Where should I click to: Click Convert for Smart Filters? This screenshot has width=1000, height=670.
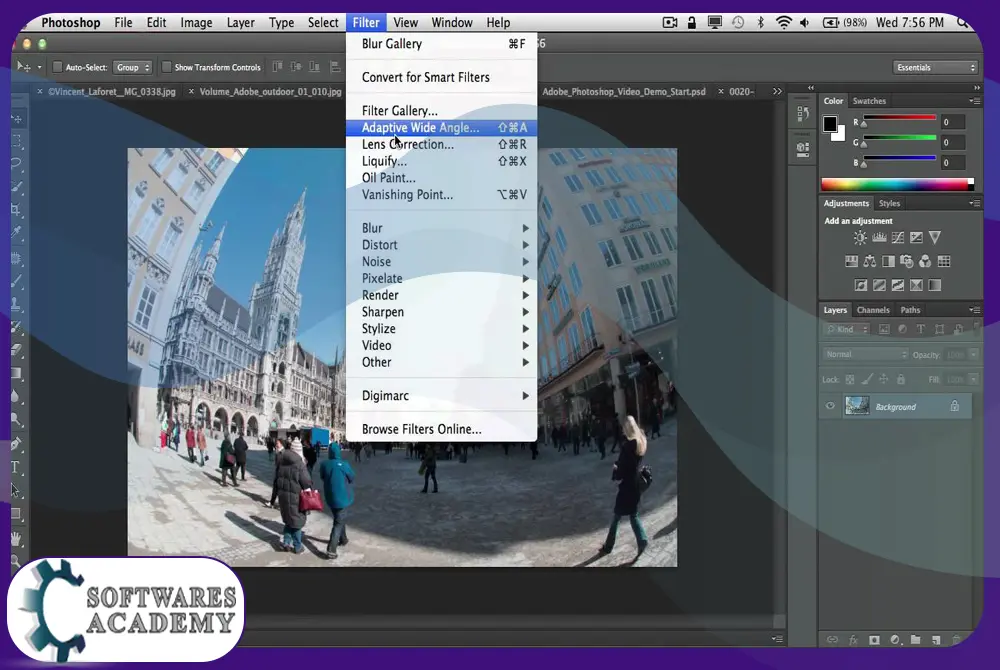442,77
